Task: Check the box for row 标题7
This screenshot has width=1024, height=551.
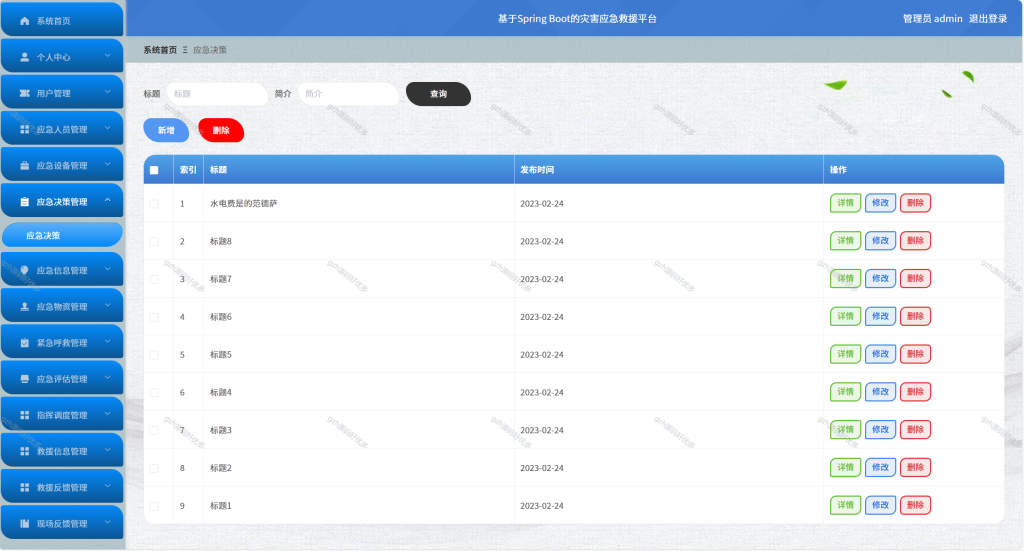Action: pos(154,279)
